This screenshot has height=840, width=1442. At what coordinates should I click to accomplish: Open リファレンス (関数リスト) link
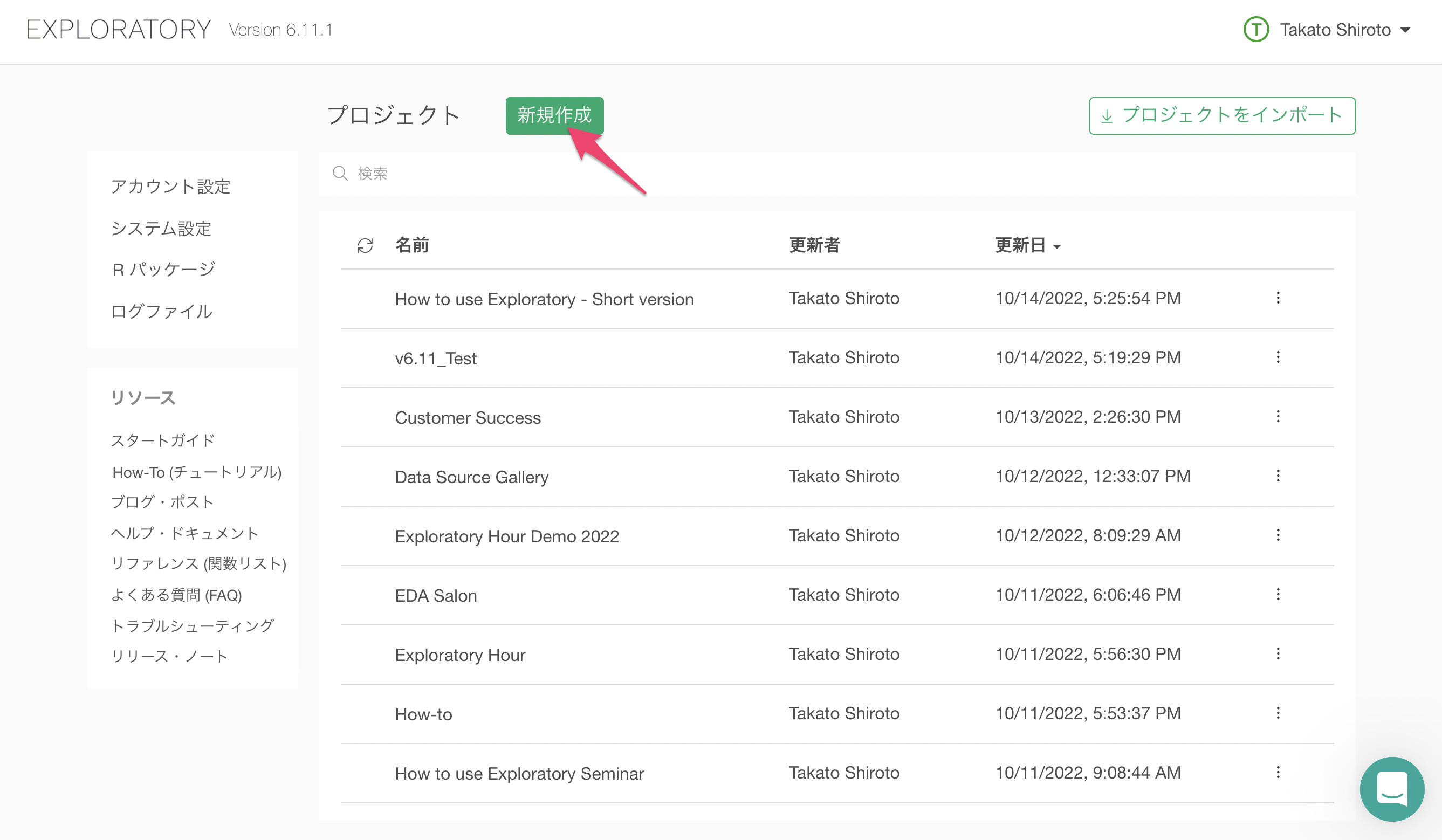point(198,563)
